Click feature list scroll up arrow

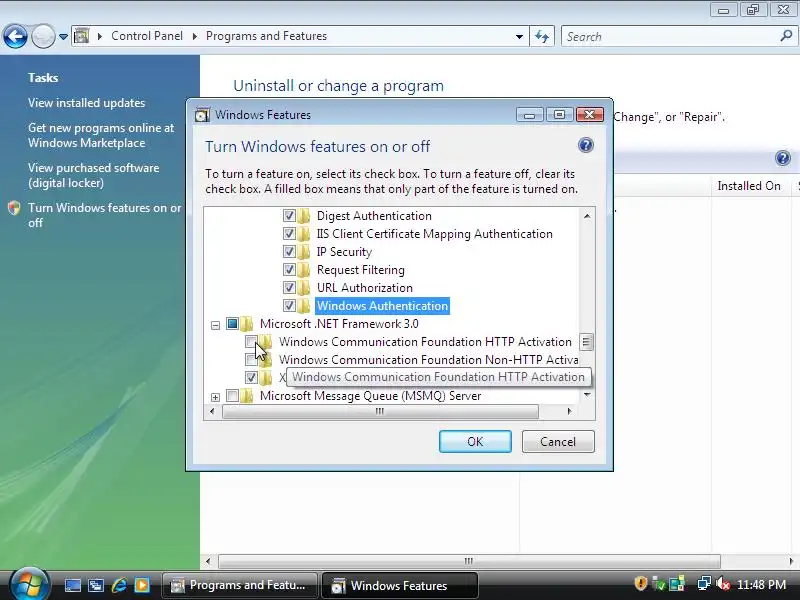point(587,216)
